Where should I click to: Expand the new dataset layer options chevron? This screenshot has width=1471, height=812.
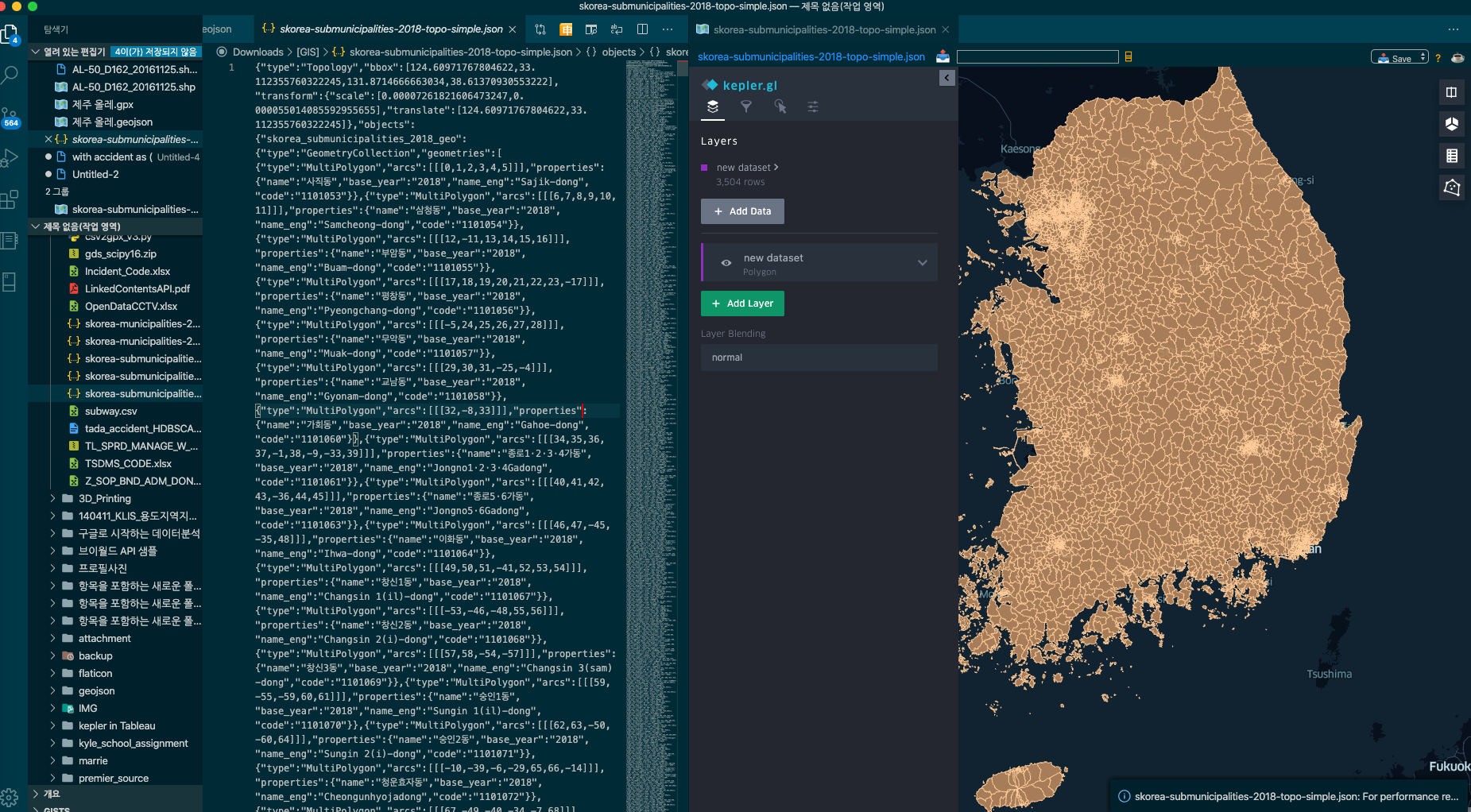click(x=922, y=262)
